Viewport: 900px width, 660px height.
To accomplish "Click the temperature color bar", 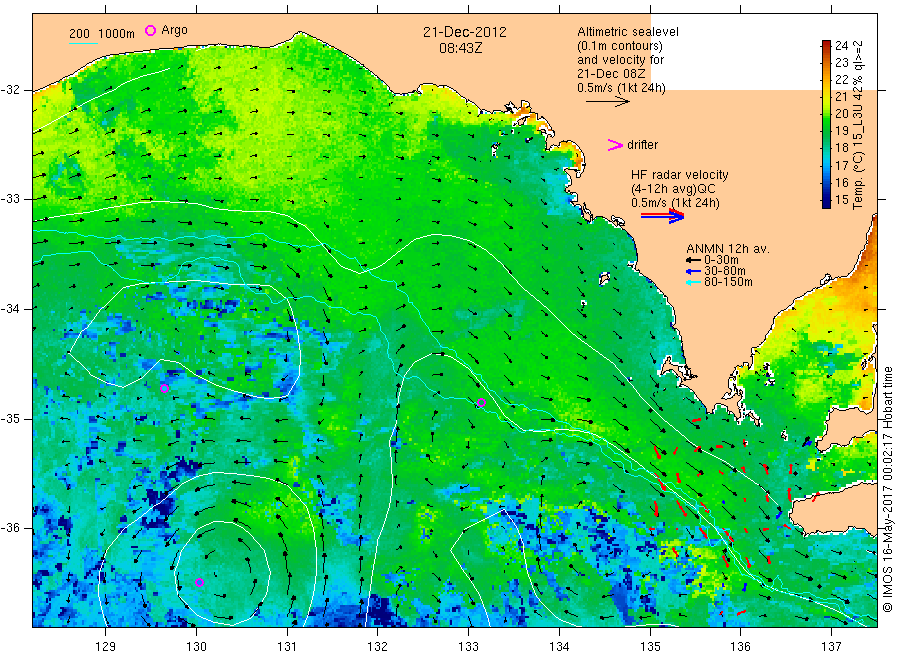I will click(x=826, y=124).
